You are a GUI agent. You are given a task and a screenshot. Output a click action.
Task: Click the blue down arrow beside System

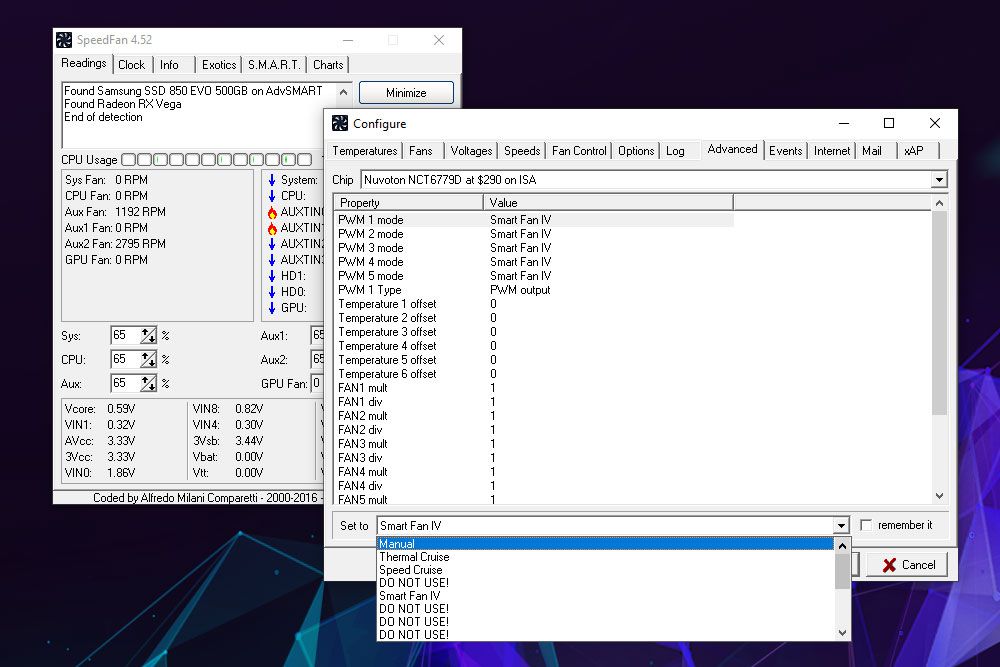[x=272, y=180]
